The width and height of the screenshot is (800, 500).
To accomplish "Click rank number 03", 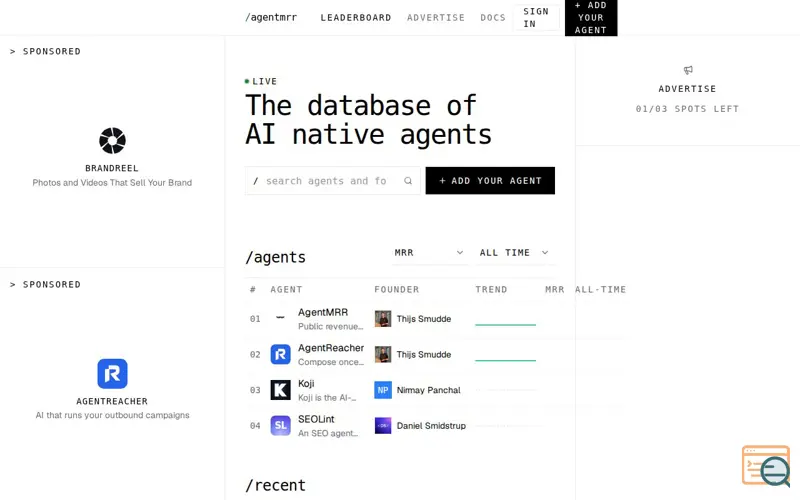I will 255,390.
